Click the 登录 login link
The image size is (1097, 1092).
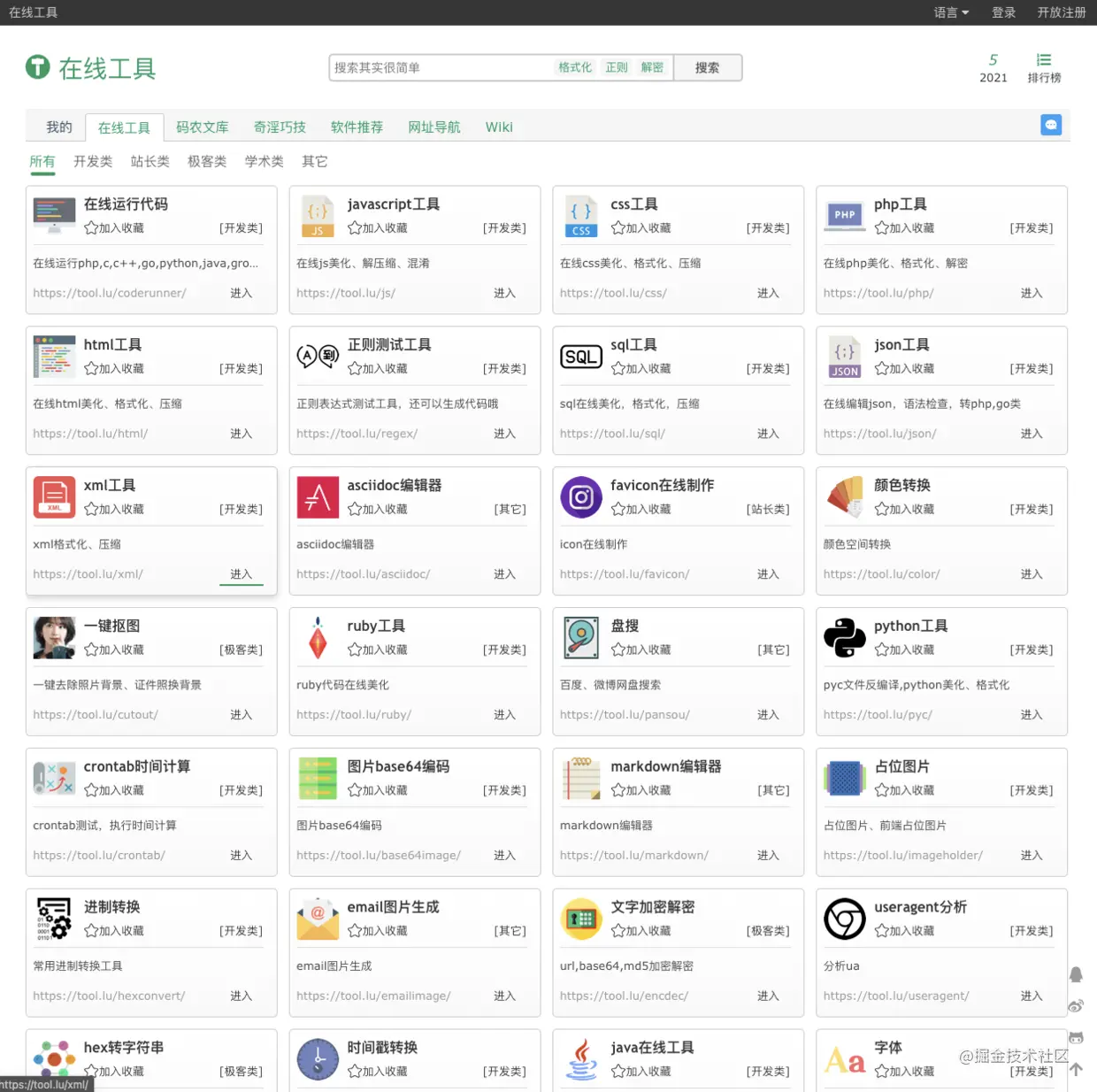[1003, 12]
